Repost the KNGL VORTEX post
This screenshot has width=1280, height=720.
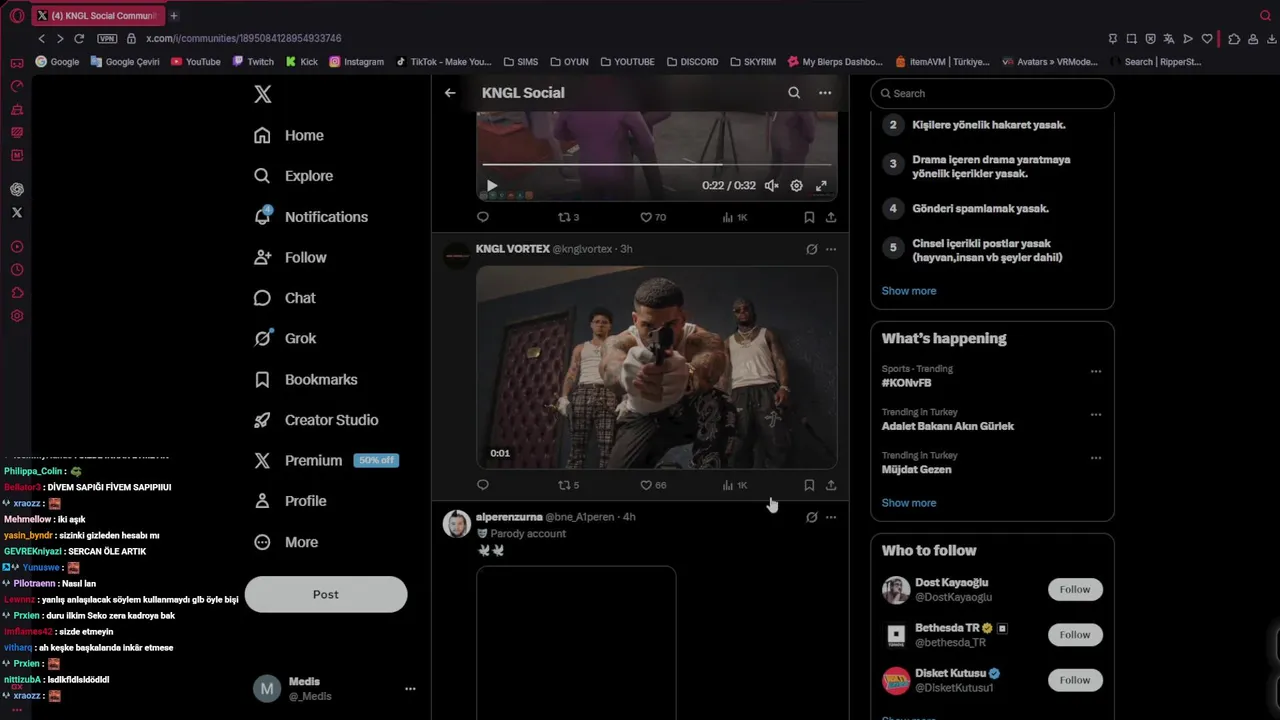(x=568, y=485)
